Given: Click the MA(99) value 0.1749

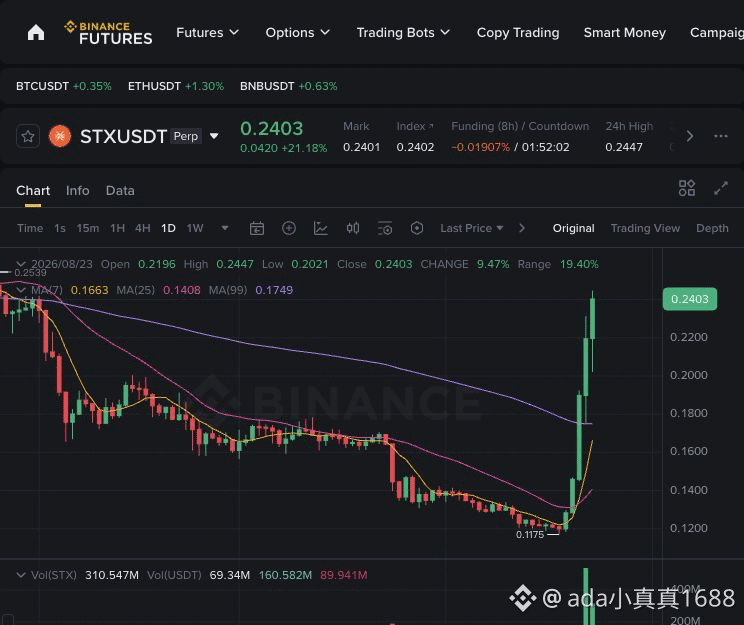Looking at the screenshot, I should point(274,290).
